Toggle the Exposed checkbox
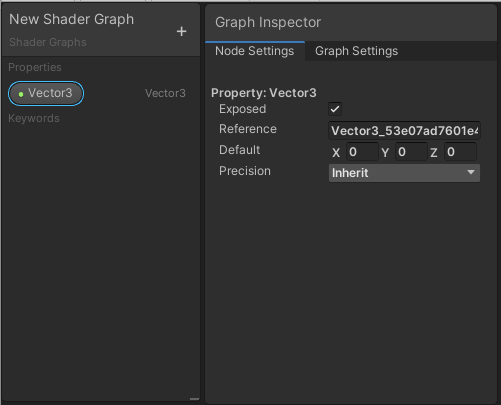The width and height of the screenshot is (501, 405). coord(335,109)
